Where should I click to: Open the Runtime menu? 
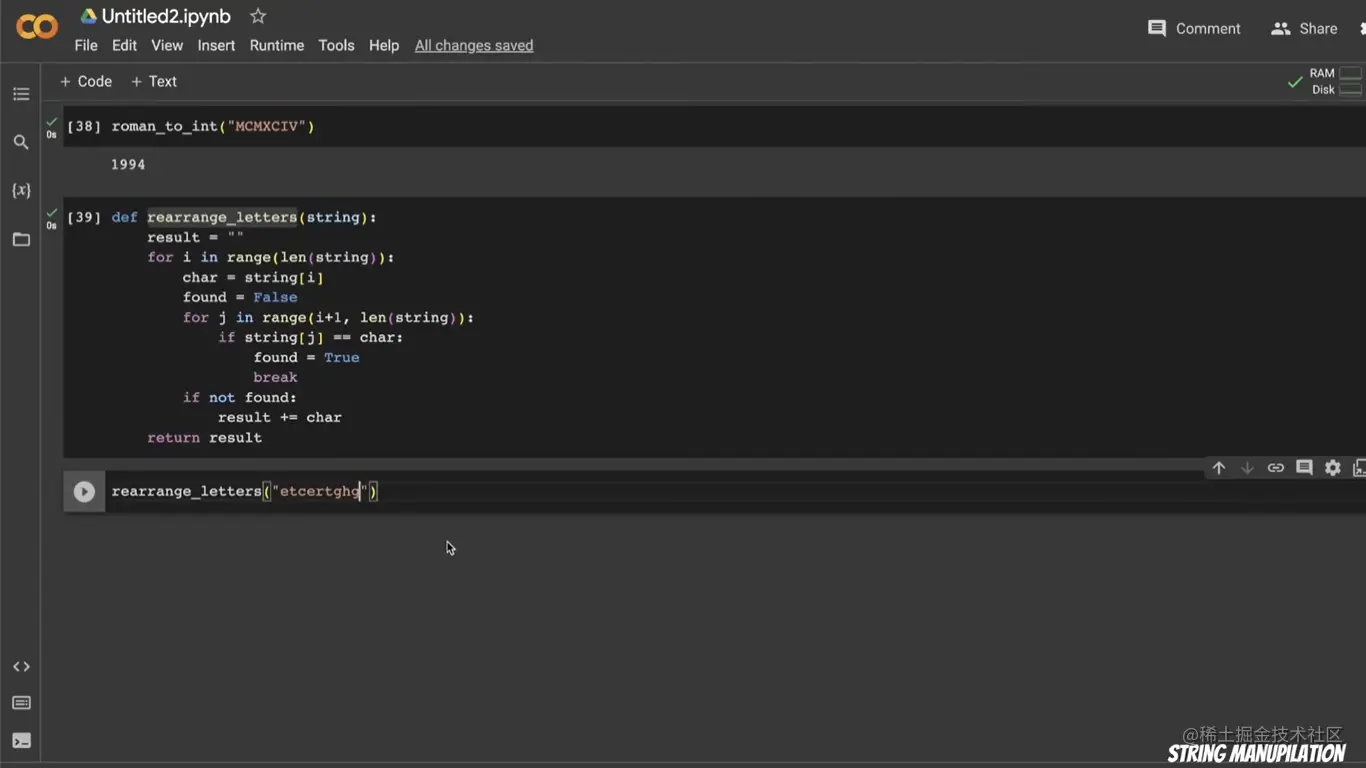(277, 45)
